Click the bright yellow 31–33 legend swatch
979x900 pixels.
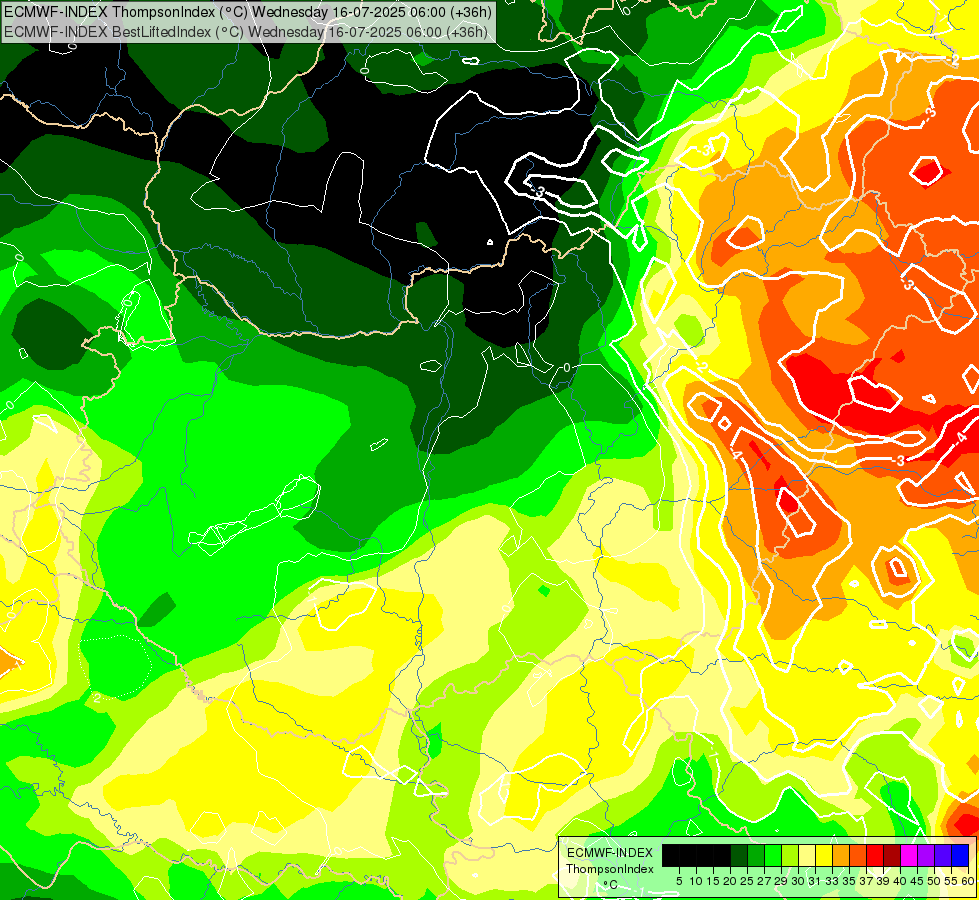824,856
